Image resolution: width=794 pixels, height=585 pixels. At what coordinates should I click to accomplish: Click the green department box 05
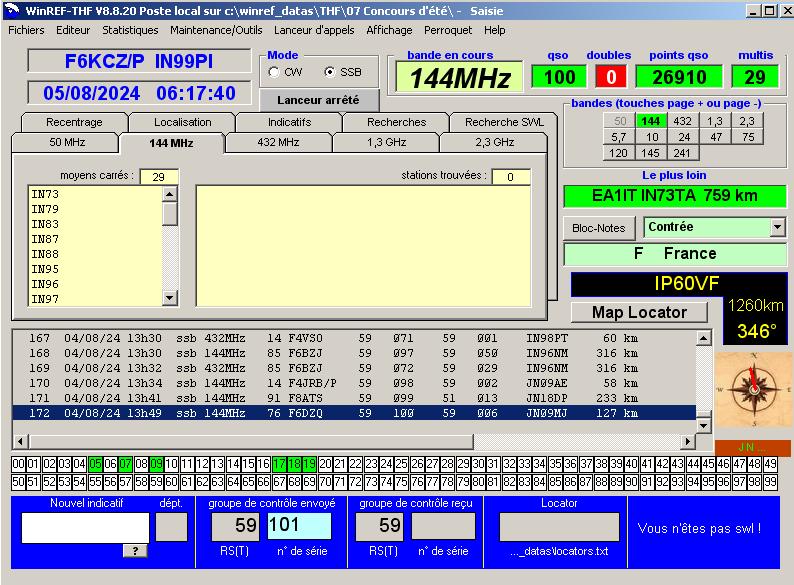pyautogui.click(x=95, y=463)
